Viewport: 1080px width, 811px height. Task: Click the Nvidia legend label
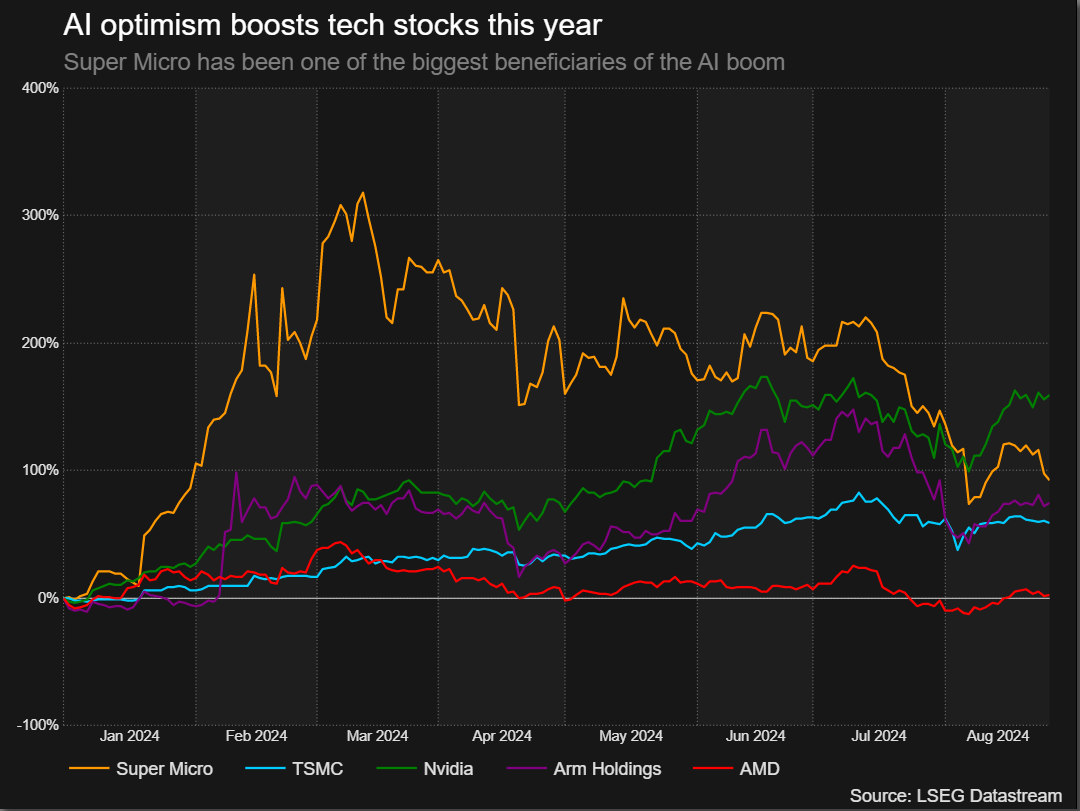coord(448,769)
